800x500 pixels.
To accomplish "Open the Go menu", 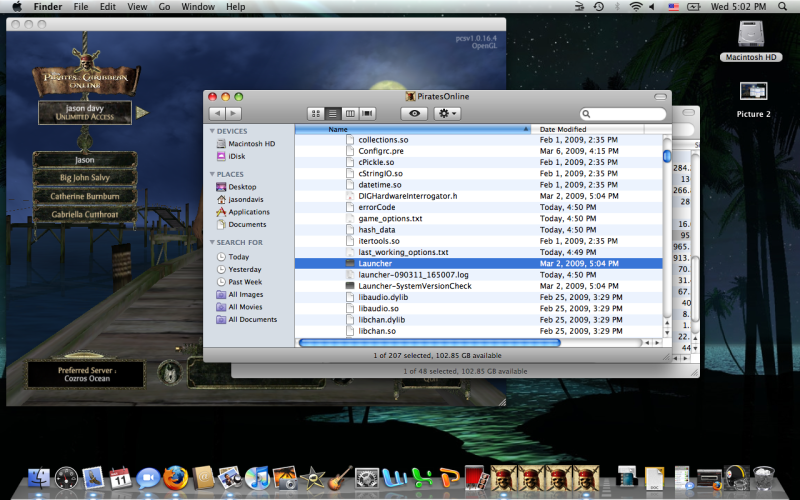I will 164,7.
